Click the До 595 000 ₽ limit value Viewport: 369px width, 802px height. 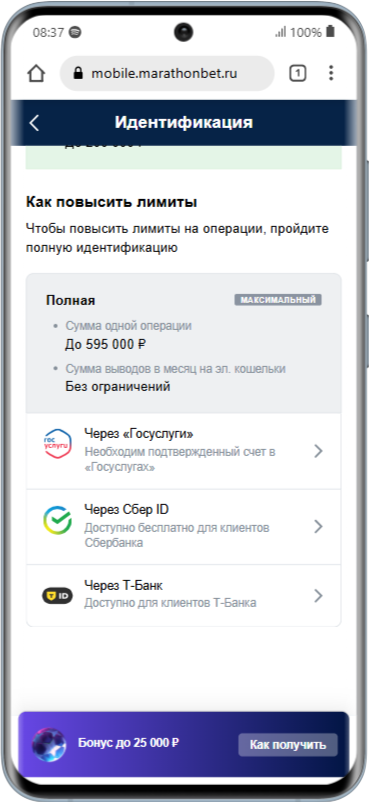tap(105, 344)
